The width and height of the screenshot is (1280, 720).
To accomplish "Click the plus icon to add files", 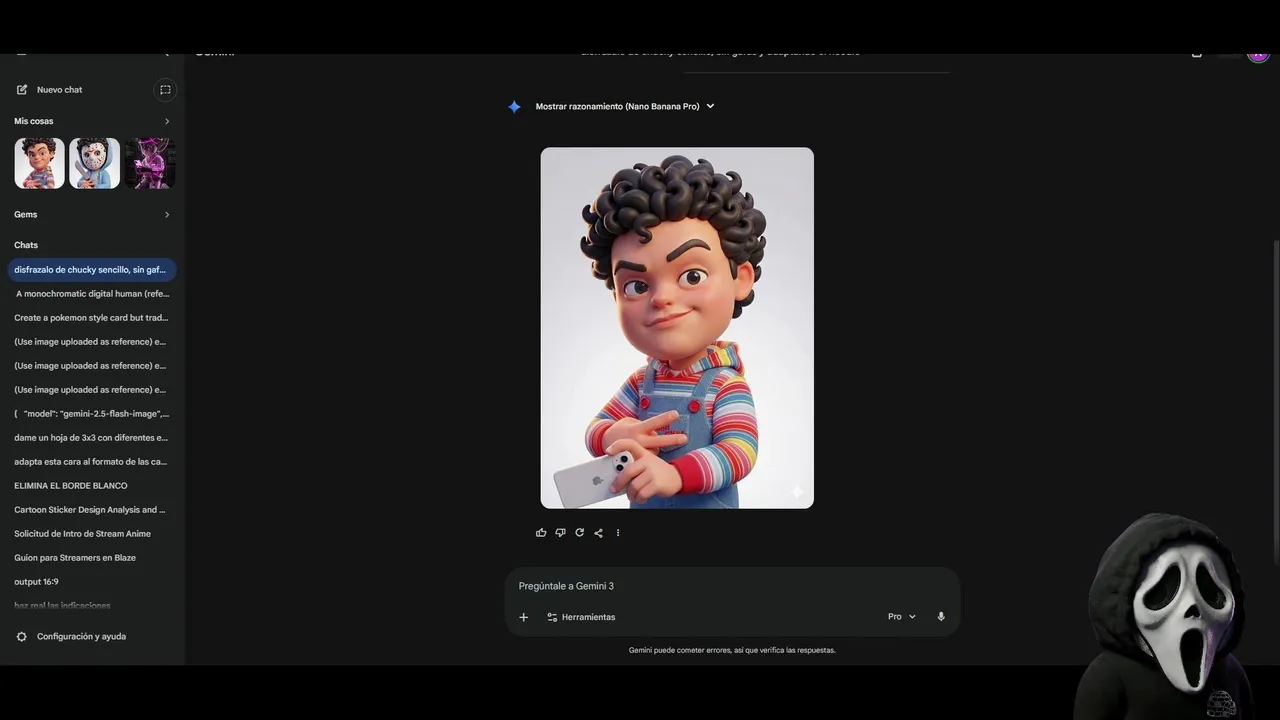I will pos(523,617).
